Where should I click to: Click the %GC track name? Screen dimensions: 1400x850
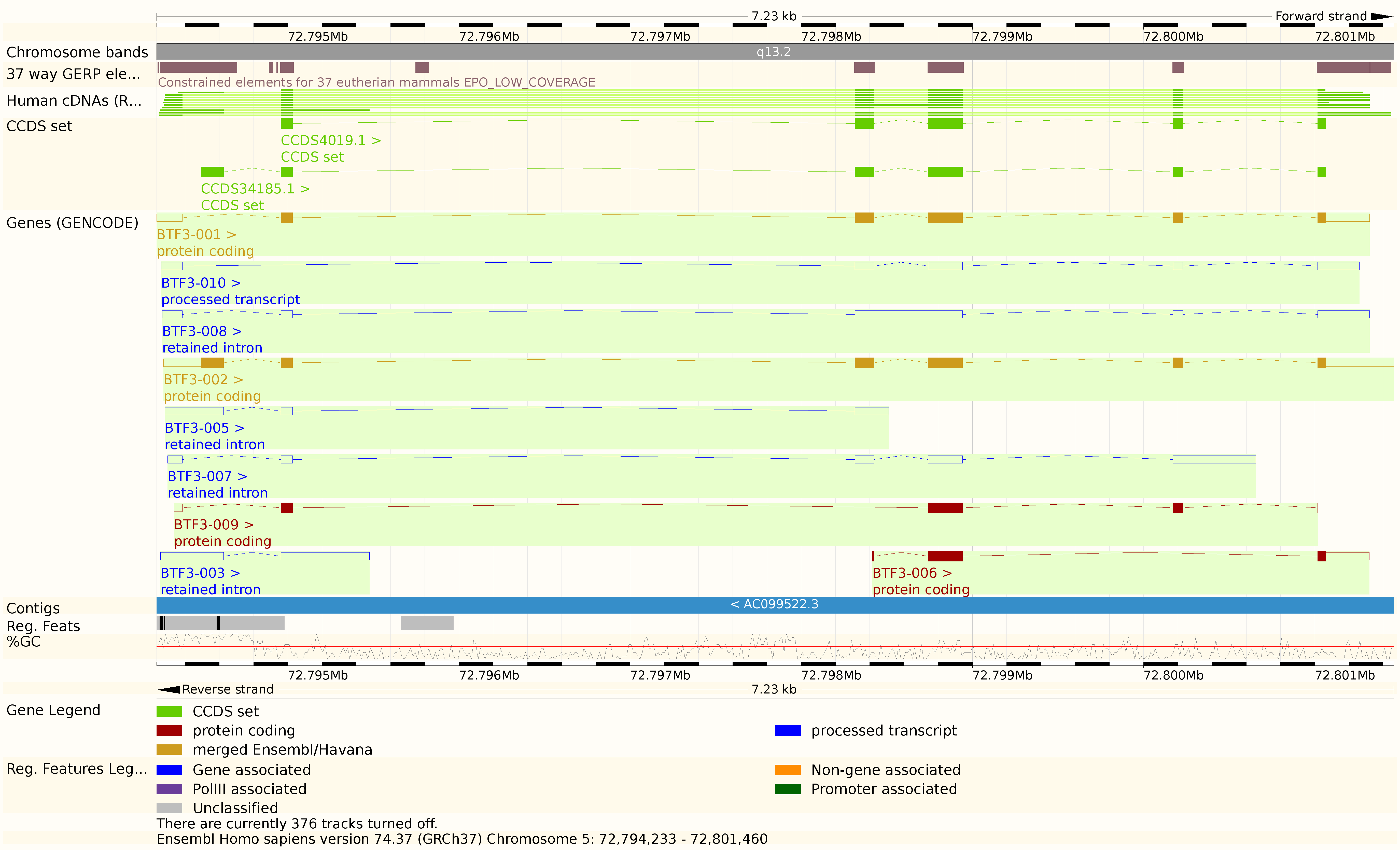[x=23, y=642]
